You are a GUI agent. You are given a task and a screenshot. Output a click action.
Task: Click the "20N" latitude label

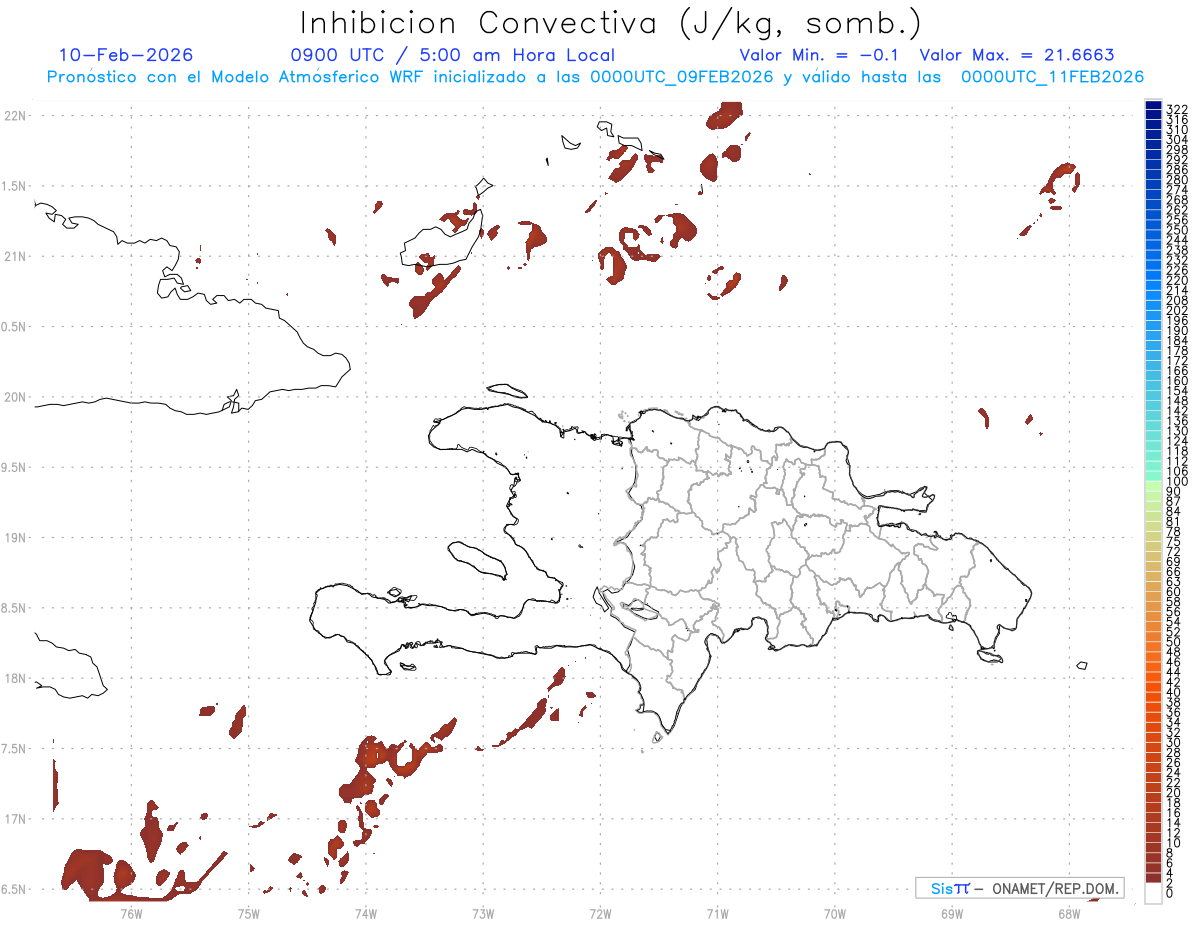(15, 397)
